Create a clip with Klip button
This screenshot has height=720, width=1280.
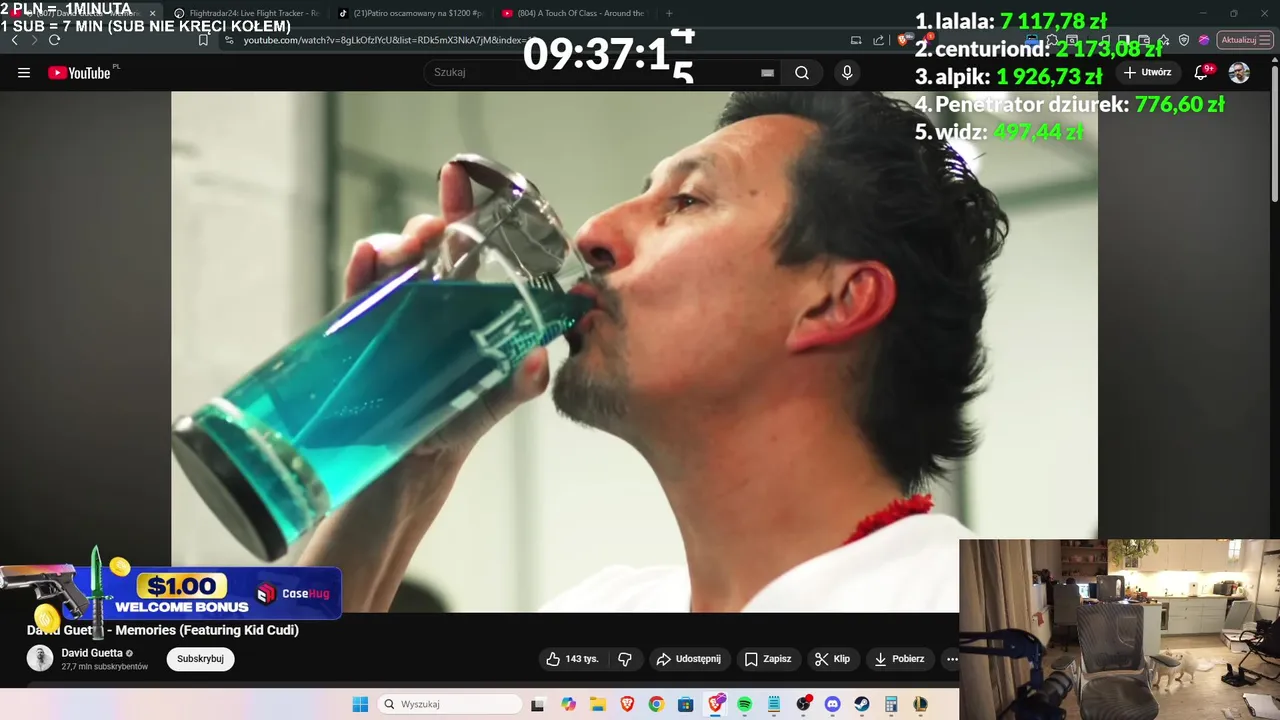pyautogui.click(x=832, y=659)
